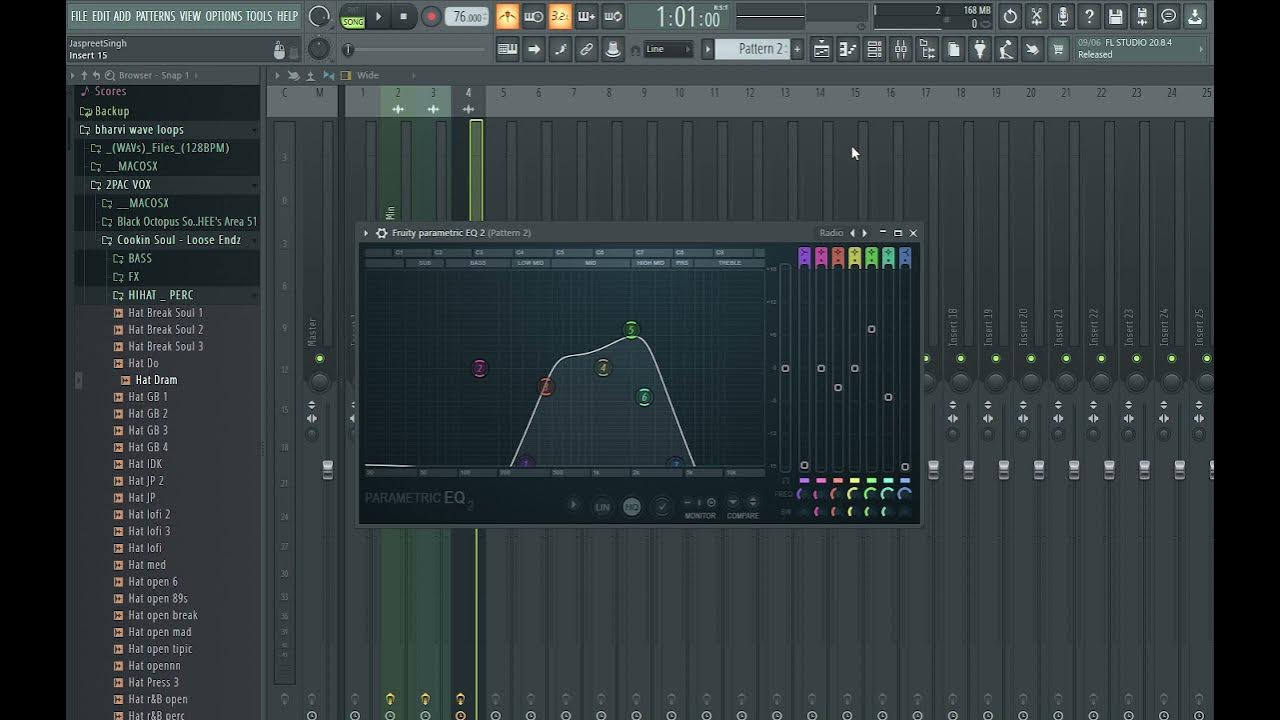Screen dimensions: 1280x720
Task: Click the main volume knob
Action: coord(319,16)
